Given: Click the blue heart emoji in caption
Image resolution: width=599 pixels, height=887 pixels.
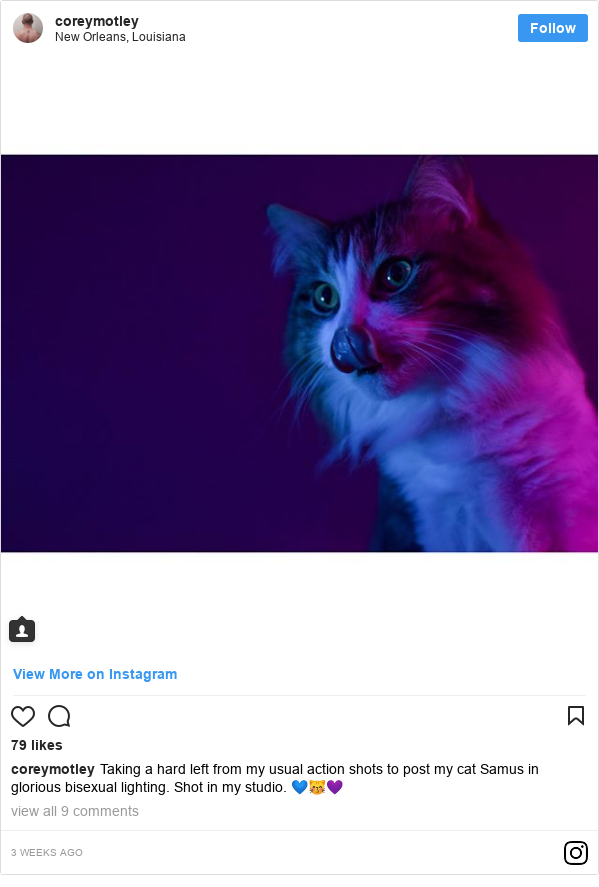Looking at the screenshot, I should [x=299, y=787].
